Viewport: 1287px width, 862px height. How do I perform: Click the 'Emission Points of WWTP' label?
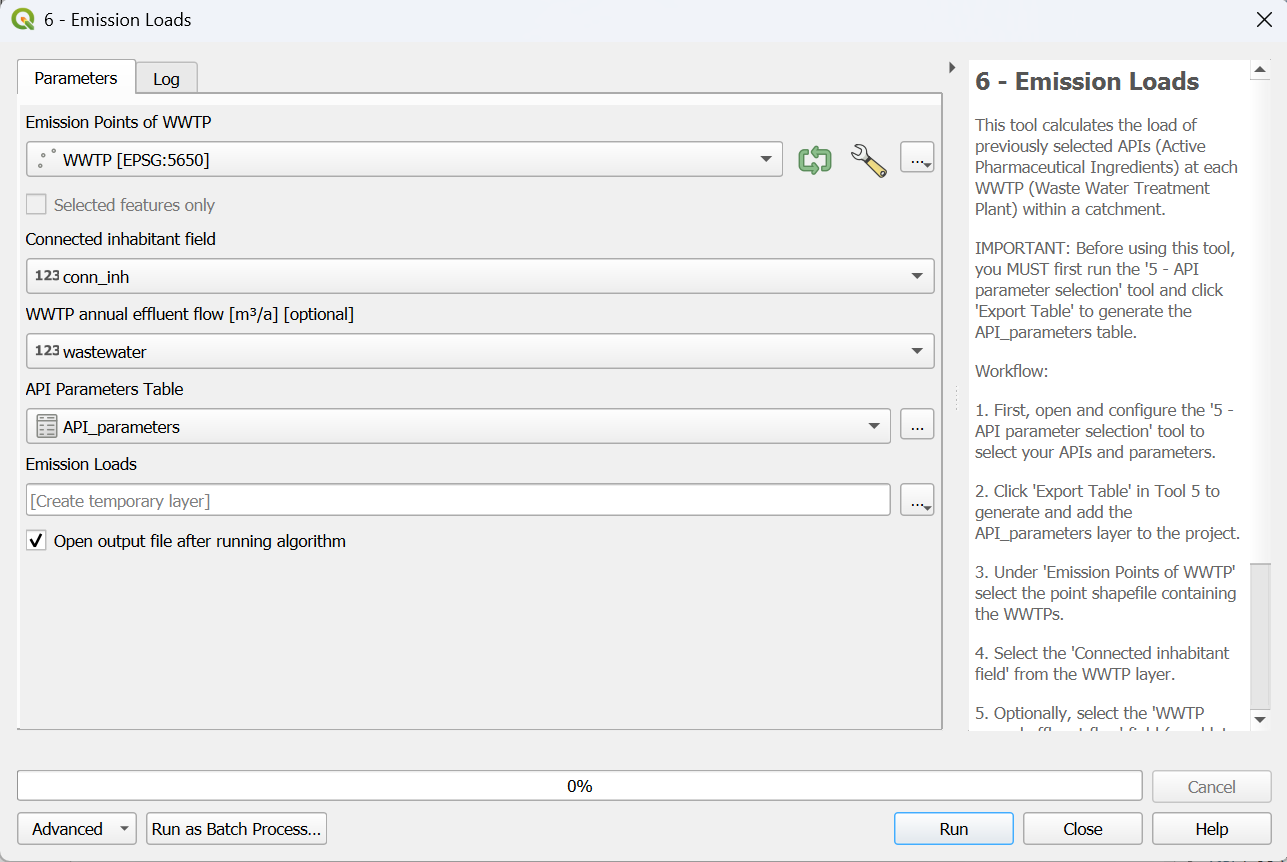pos(119,122)
